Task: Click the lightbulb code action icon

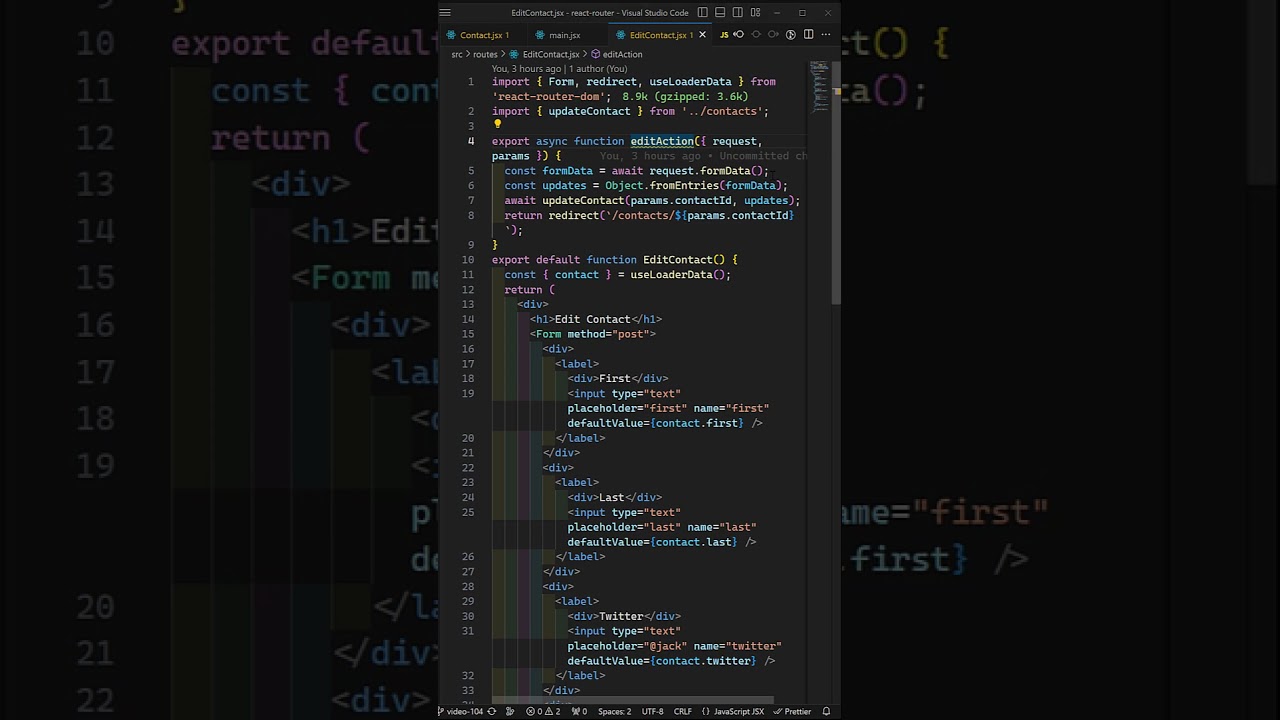Action: [x=497, y=125]
